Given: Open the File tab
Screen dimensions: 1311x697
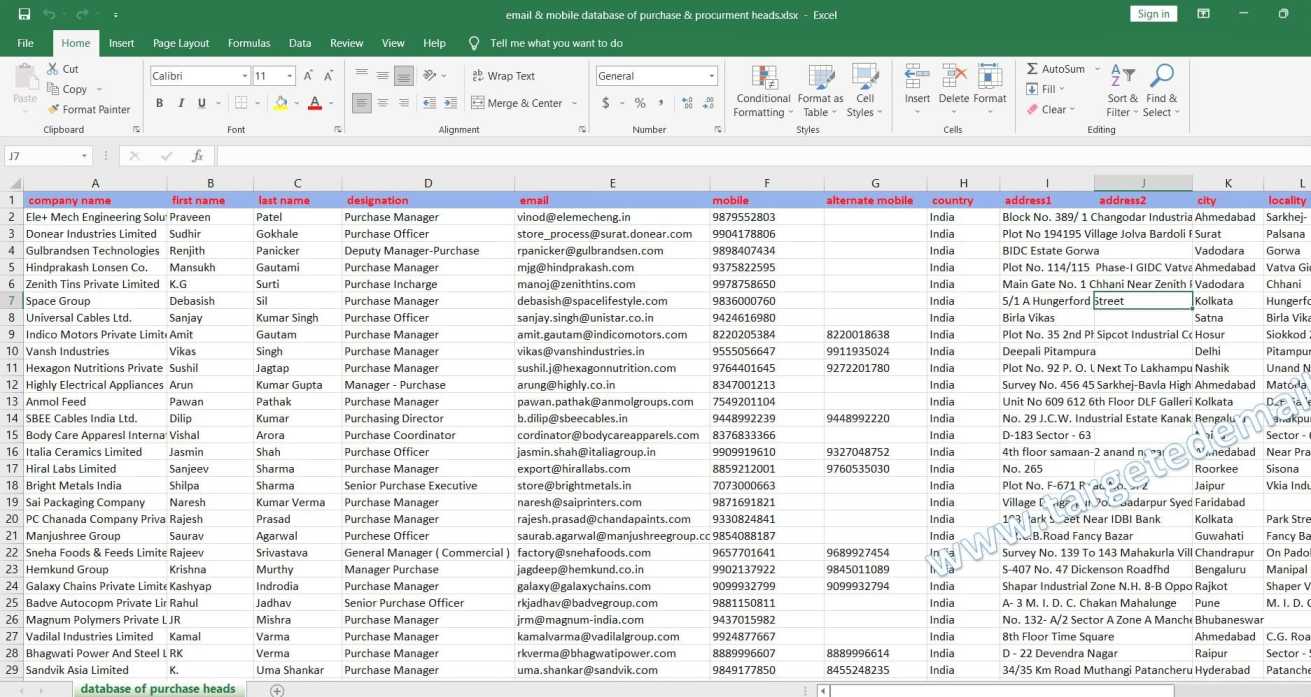Looking at the screenshot, I should pyautogui.click(x=25, y=43).
